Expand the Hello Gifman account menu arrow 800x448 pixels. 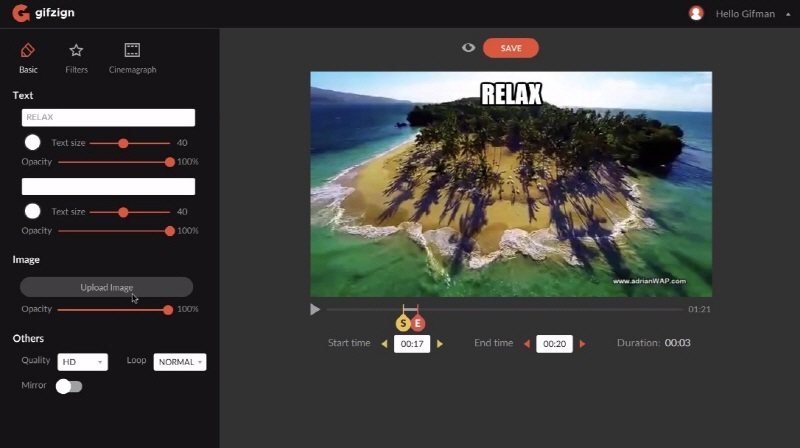click(x=788, y=14)
